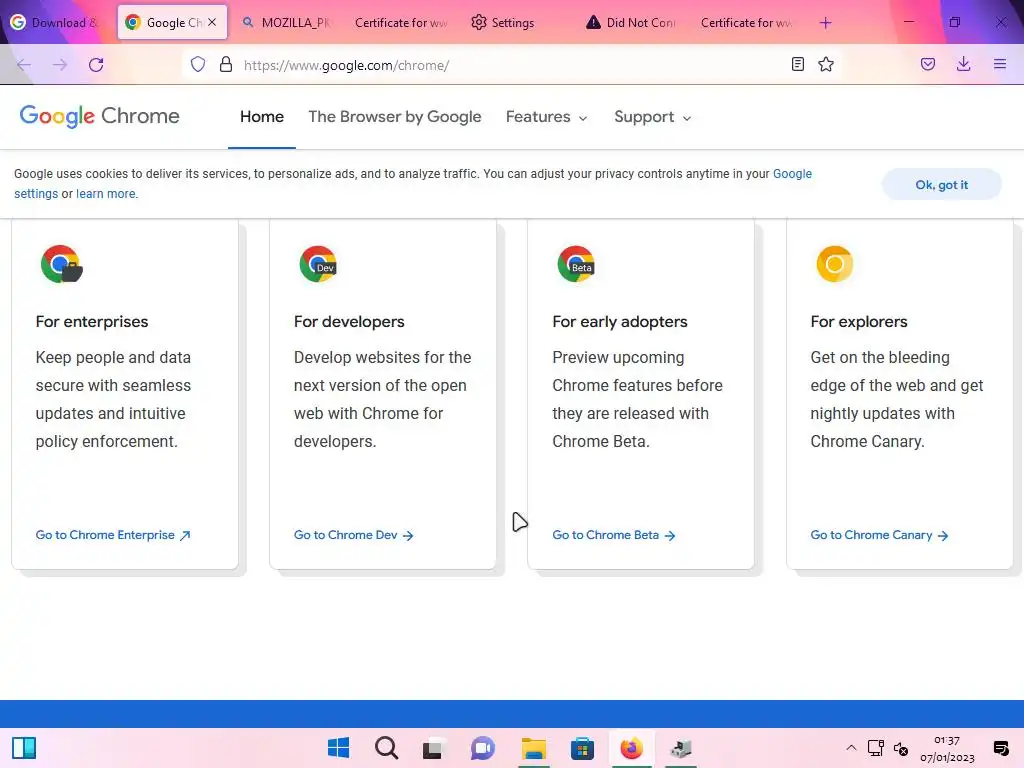Click the muted volume tray icon
Viewport: 1024px width, 768px height.
click(x=901, y=748)
